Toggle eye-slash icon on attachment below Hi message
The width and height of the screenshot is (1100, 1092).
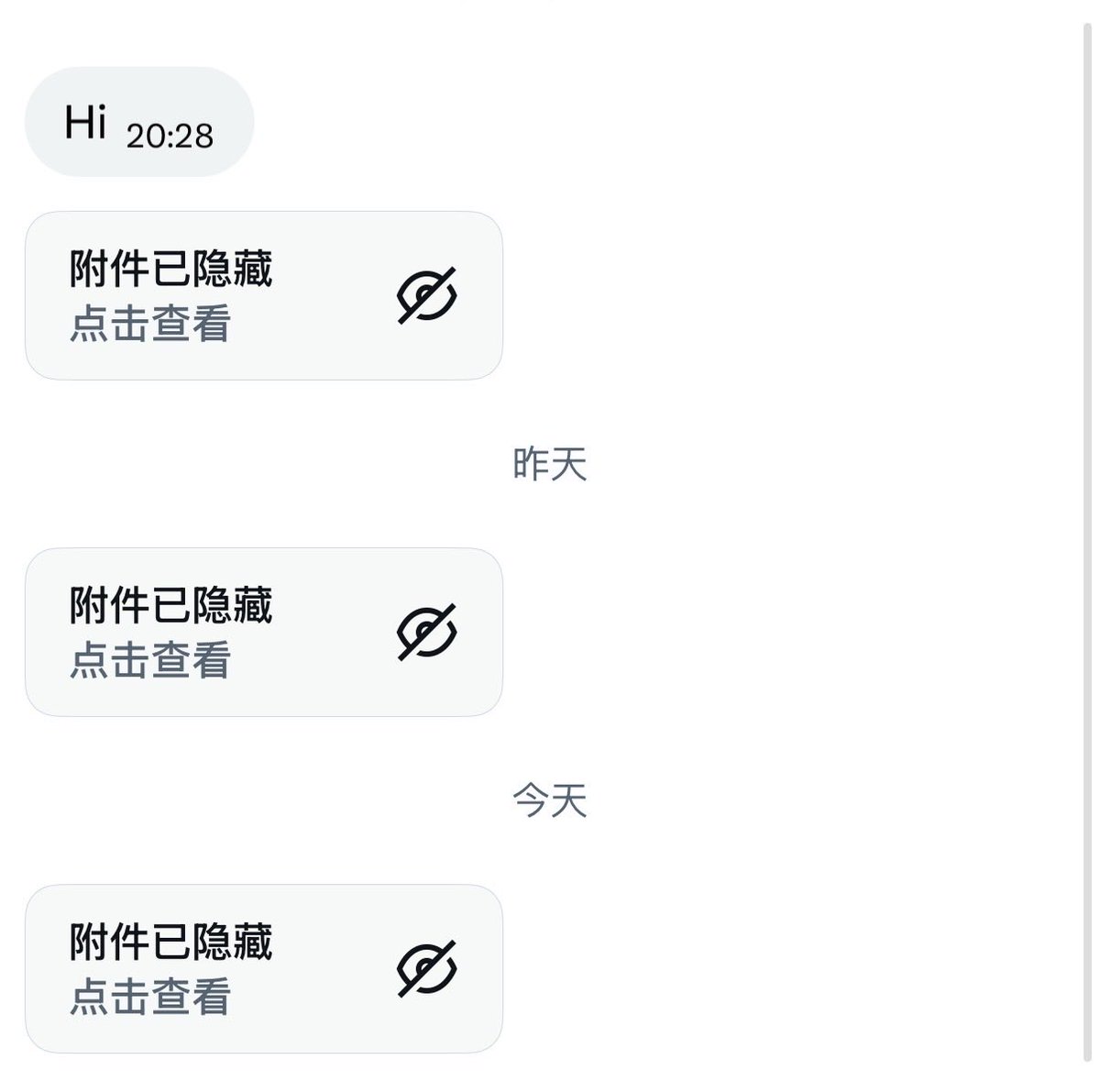click(427, 295)
